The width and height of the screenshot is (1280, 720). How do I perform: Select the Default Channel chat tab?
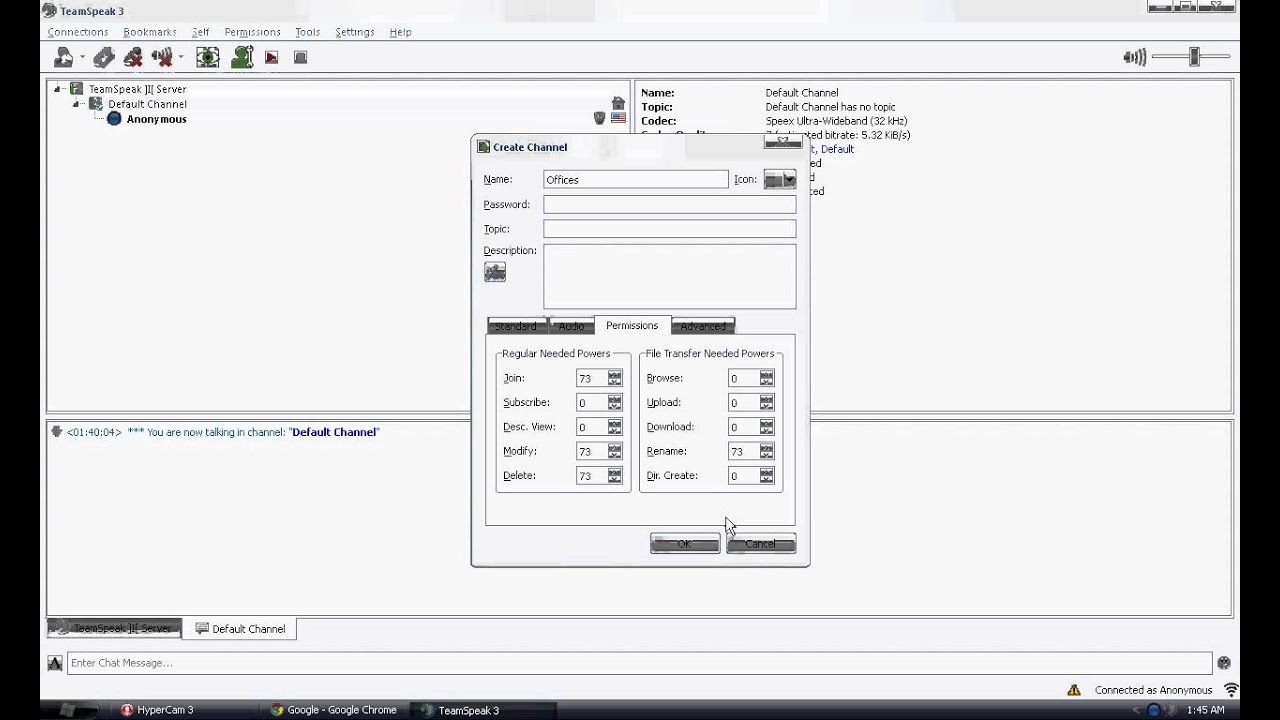pos(240,628)
